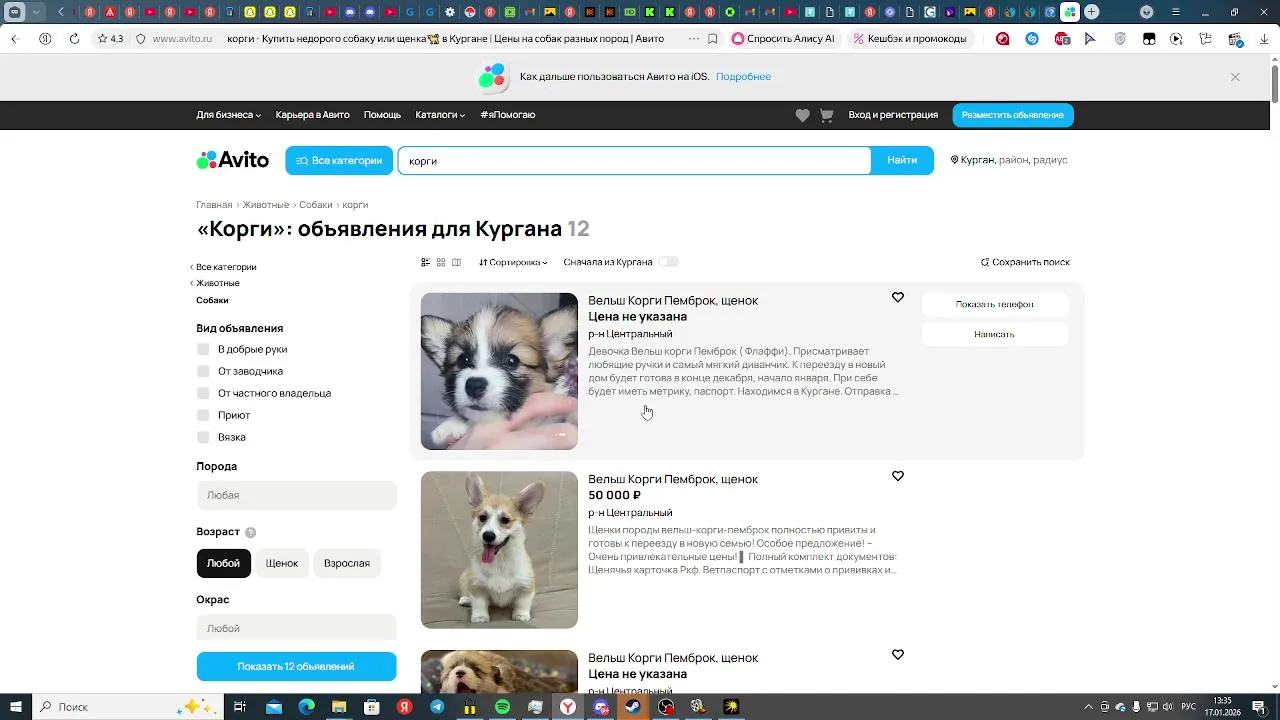
Task: Open Telegram from the taskbar
Action: click(x=437, y=707)
